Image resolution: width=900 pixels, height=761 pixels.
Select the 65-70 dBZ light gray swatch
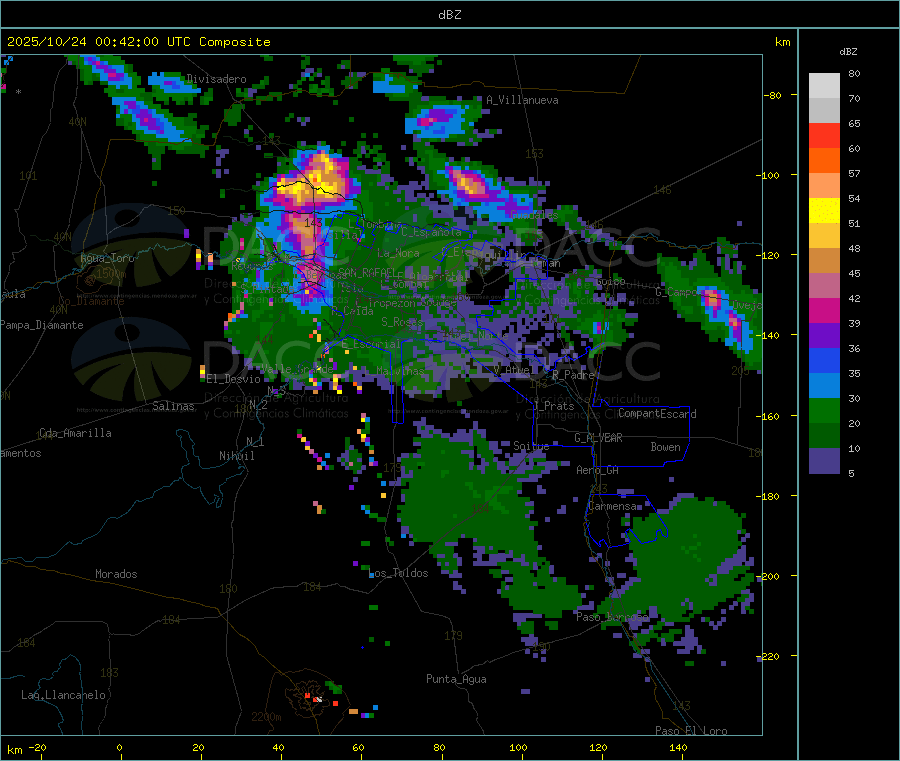tap(824, 110)
